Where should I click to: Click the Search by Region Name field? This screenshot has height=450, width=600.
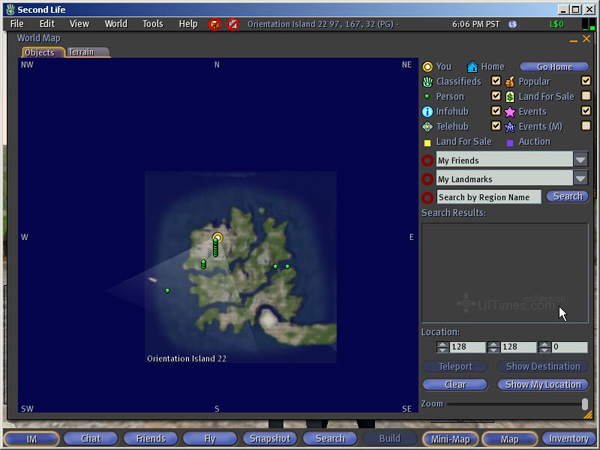coord(489,197)
